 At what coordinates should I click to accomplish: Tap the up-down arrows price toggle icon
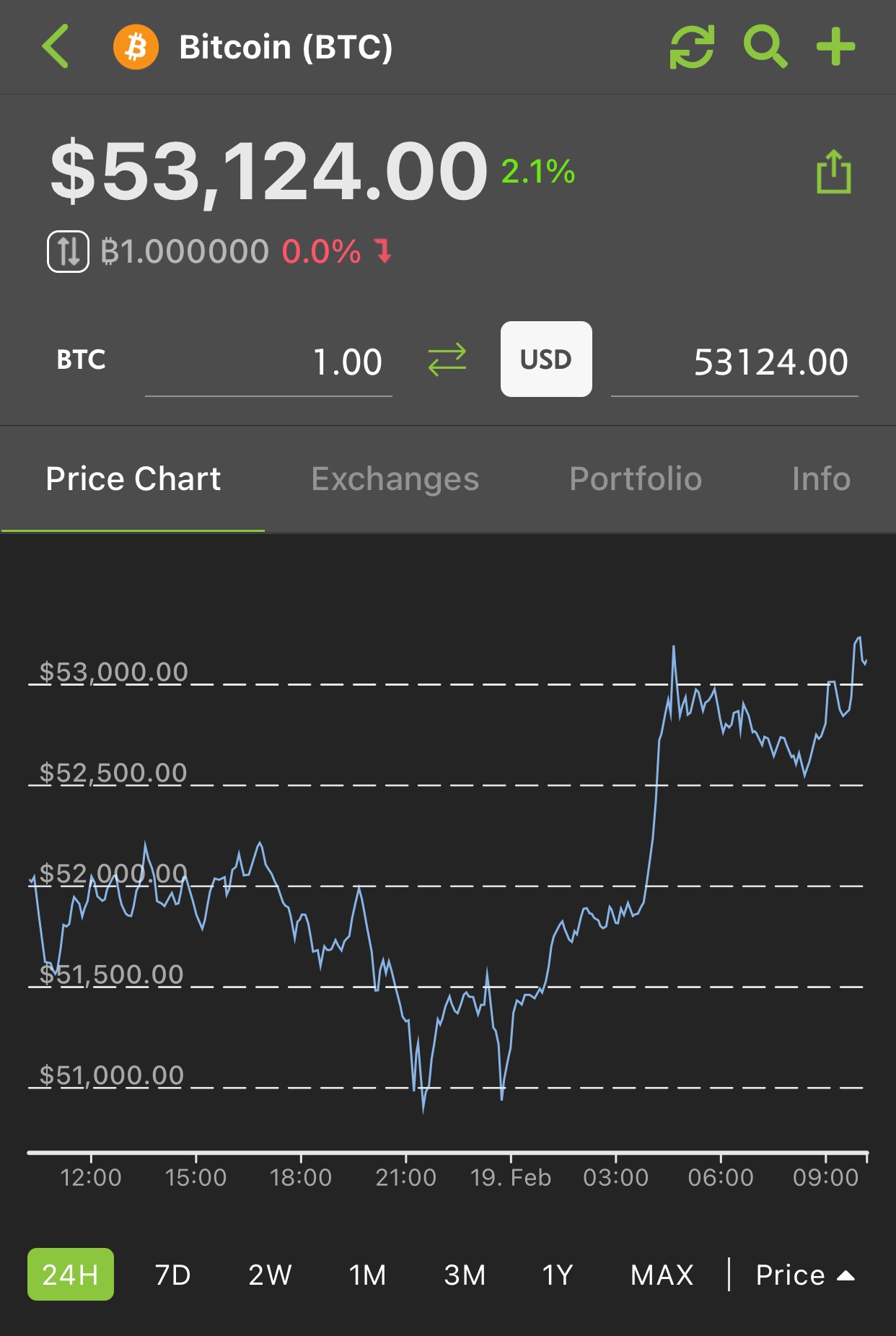pos(68,251)
